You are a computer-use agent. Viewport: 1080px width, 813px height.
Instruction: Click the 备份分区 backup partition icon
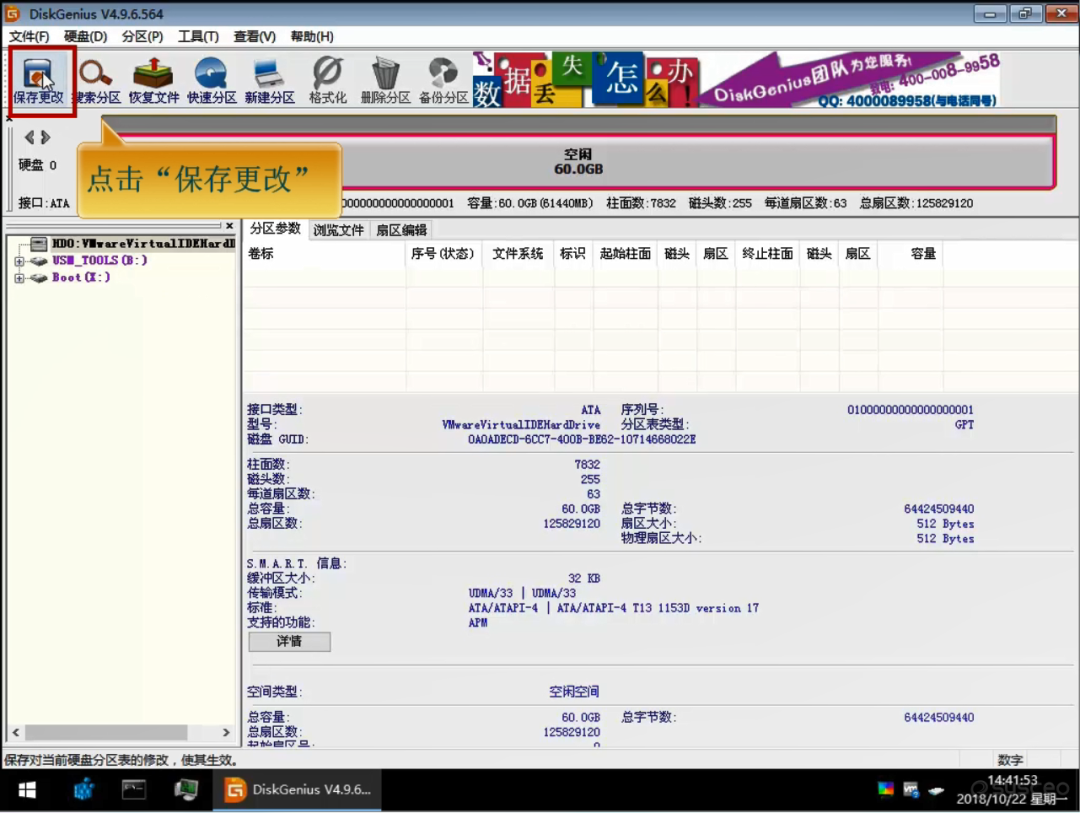(443, 80)
